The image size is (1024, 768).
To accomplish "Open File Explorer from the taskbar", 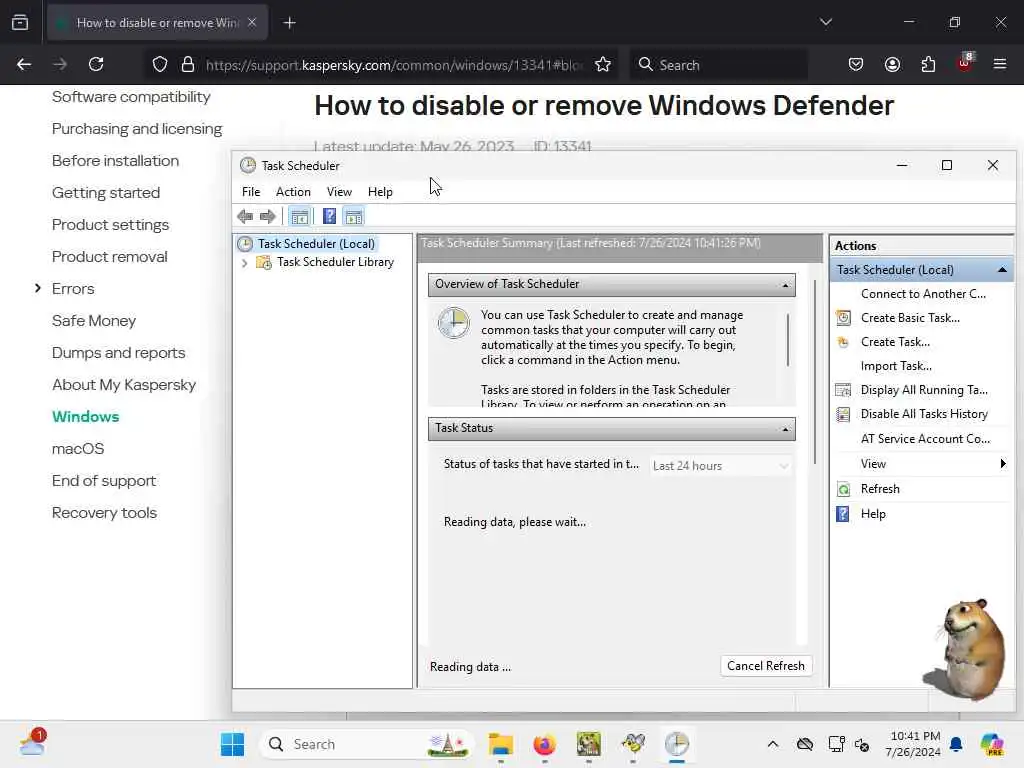I will (x=501, y=744).
